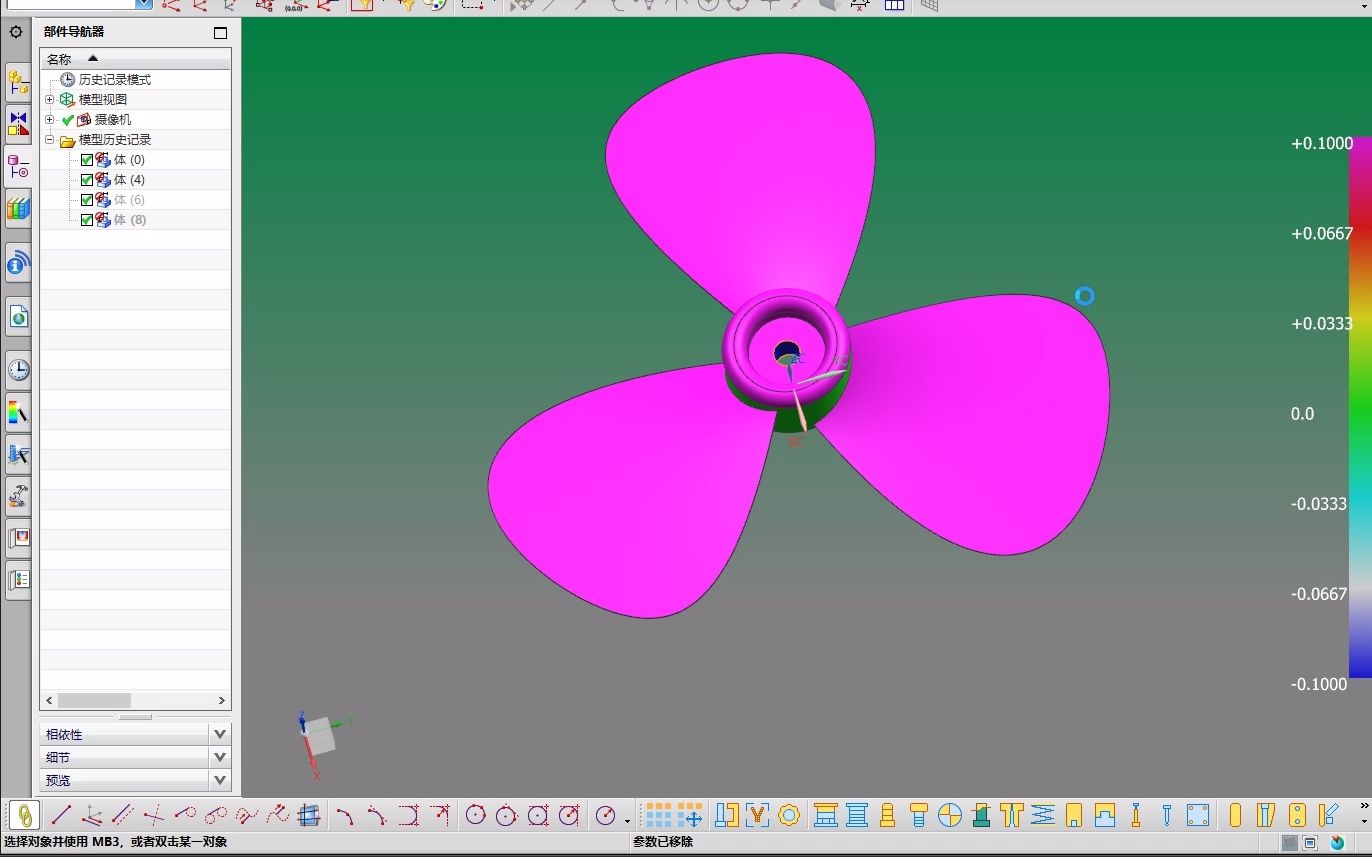This screenshot has height=857, width=1372.
Task: Open the Constraint Navigator sidebar tab
Action: [x=18, y=124]
